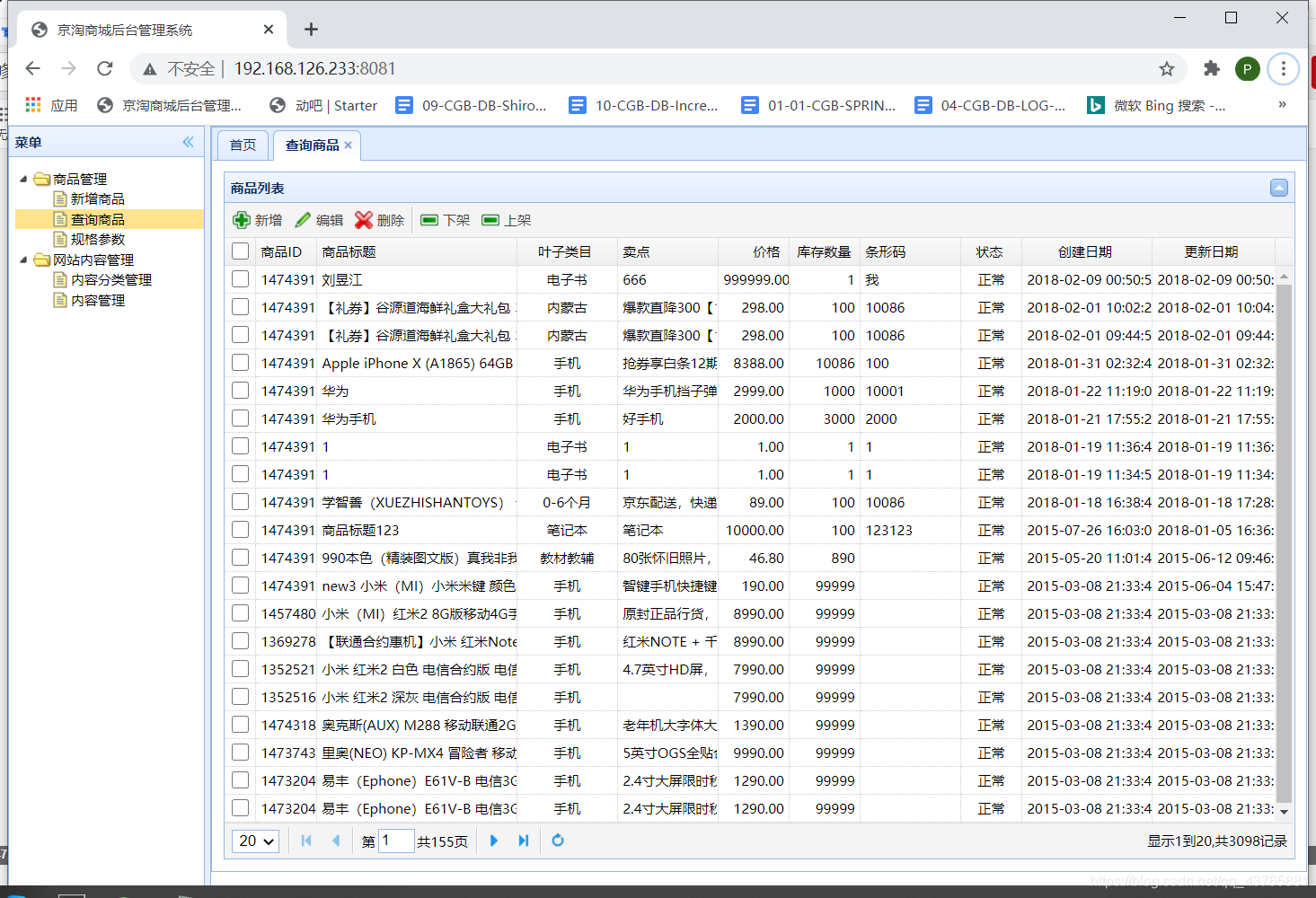
Task: Click the 编辑 pencil edit button
Action: (320, 220)
